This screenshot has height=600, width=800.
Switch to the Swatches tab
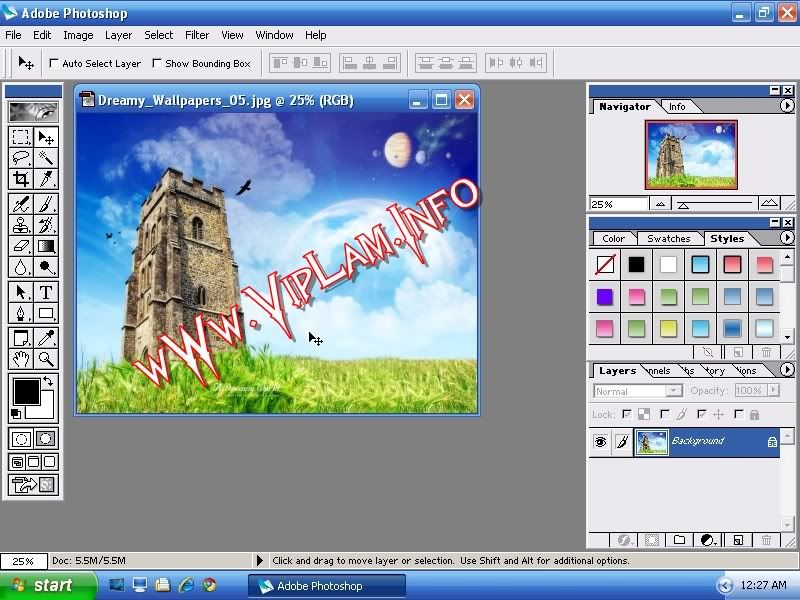(668, 239)
